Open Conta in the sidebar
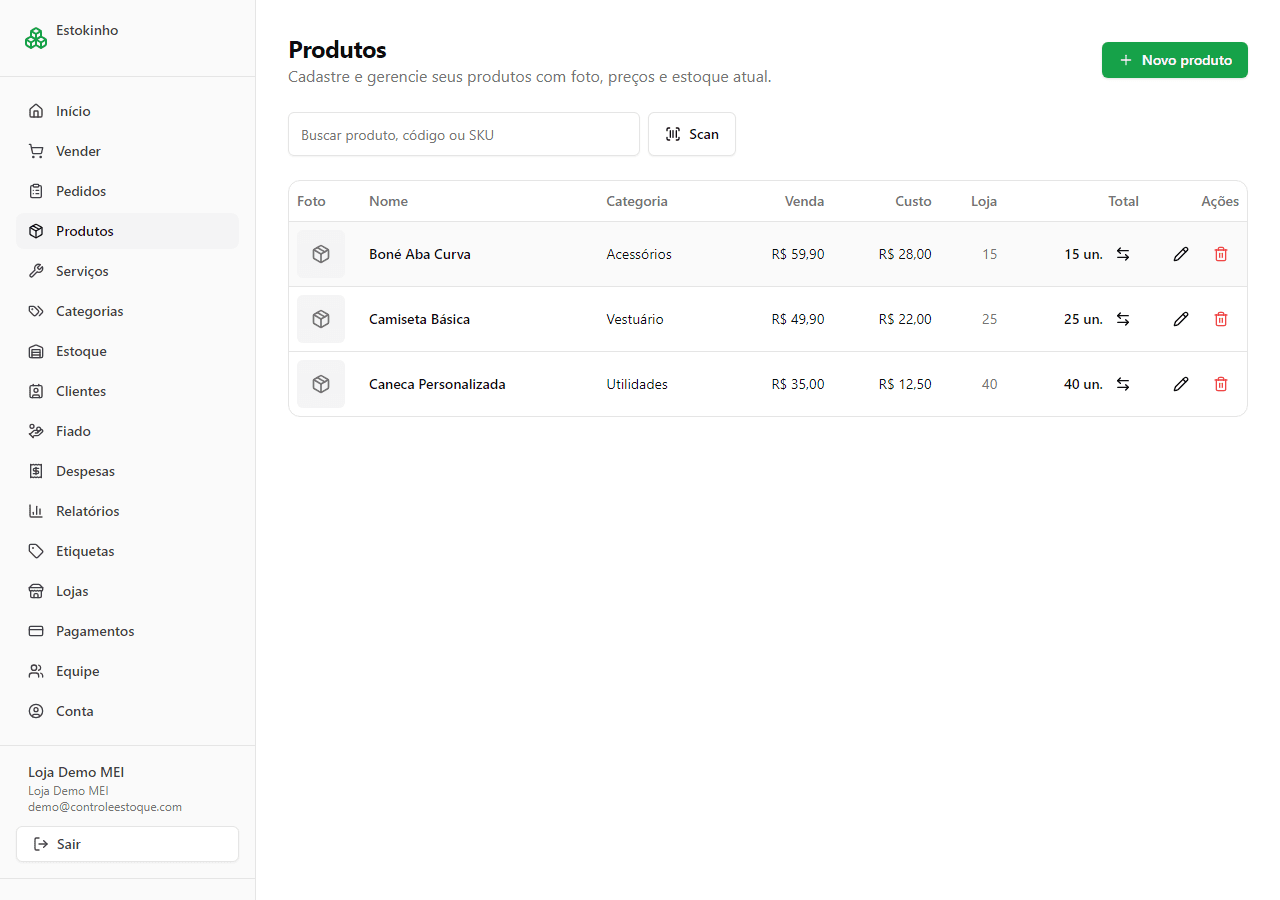The height and width of the screenshot is (900, 1280). pos(127,711)
